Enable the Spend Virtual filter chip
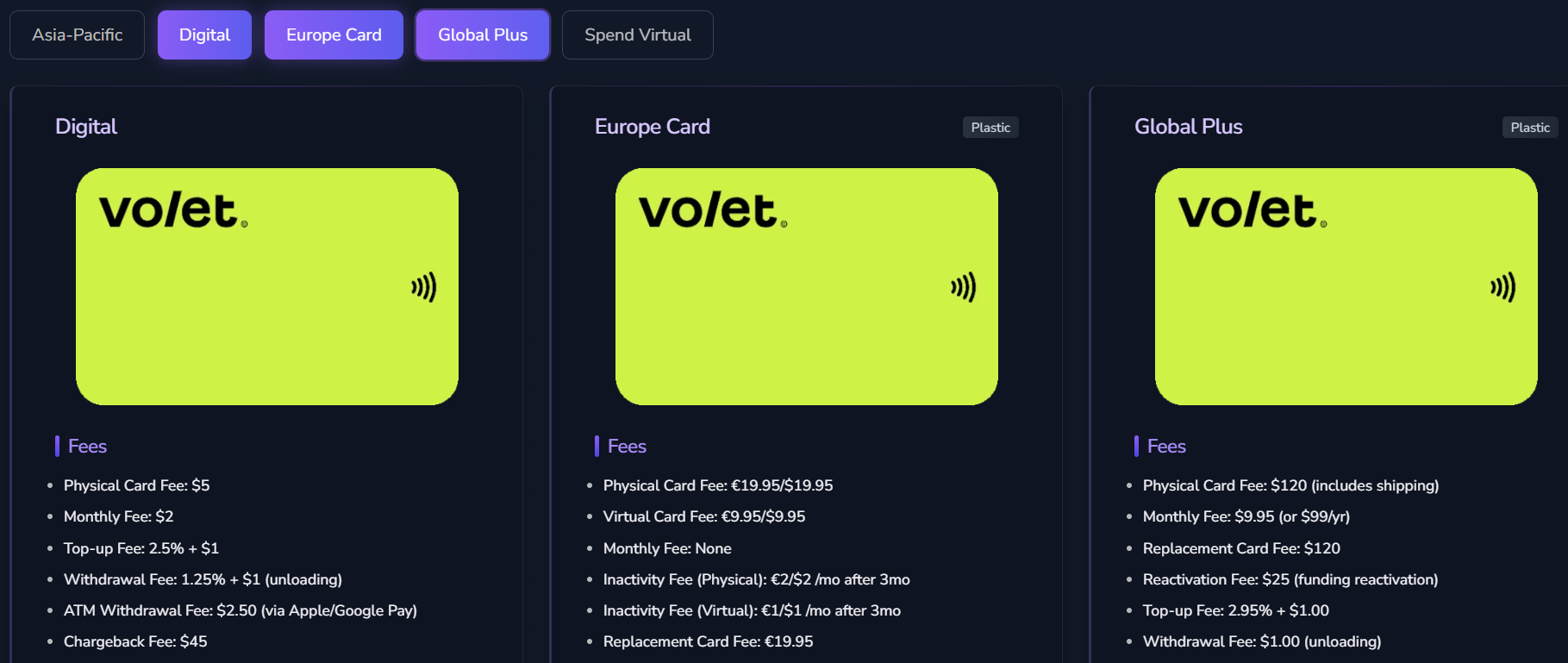The width and height of the screenshot is (1568, 663). [x=637, y=35]
